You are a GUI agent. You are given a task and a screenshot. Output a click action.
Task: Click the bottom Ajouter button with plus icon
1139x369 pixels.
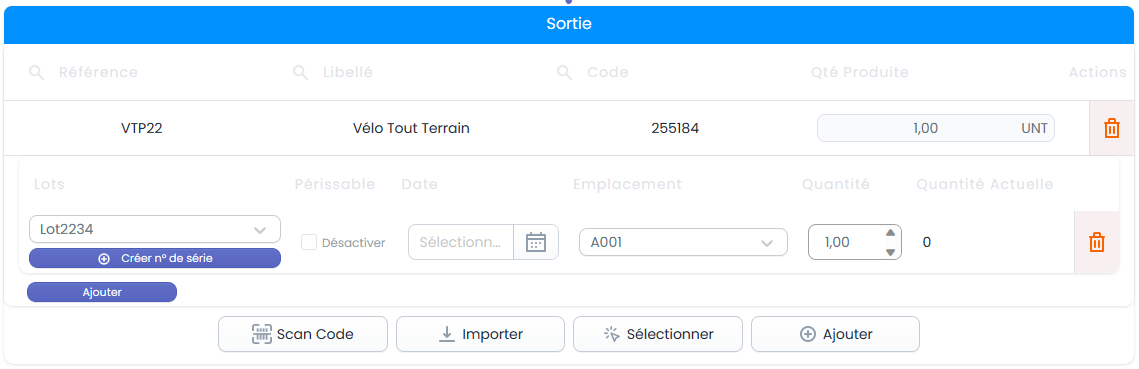coord(835,334)
